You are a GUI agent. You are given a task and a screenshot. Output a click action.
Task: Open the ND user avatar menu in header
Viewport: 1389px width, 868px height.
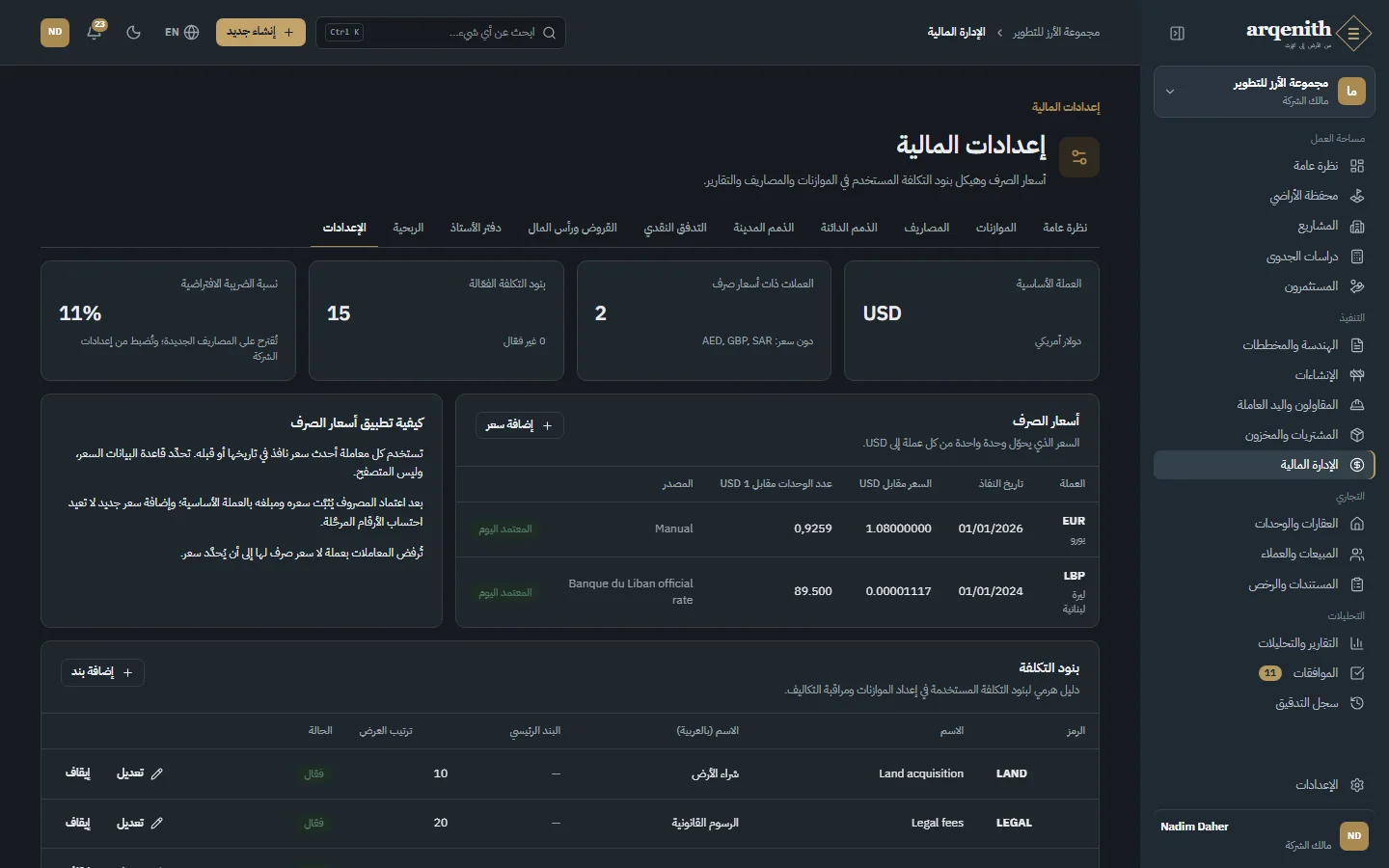[55, 32]
